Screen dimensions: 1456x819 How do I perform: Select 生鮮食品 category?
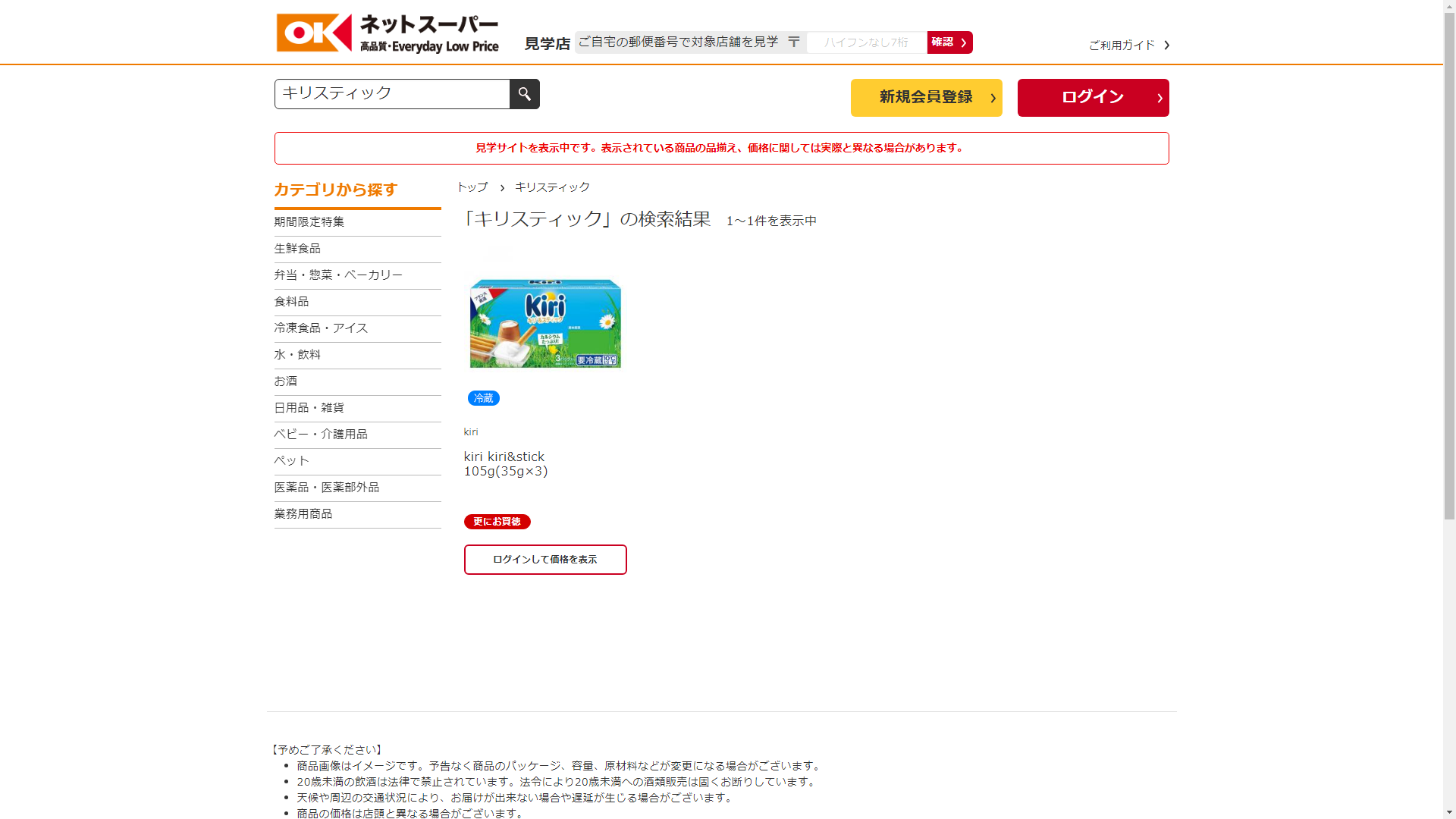pyautogui.click(x=297, y=249)
